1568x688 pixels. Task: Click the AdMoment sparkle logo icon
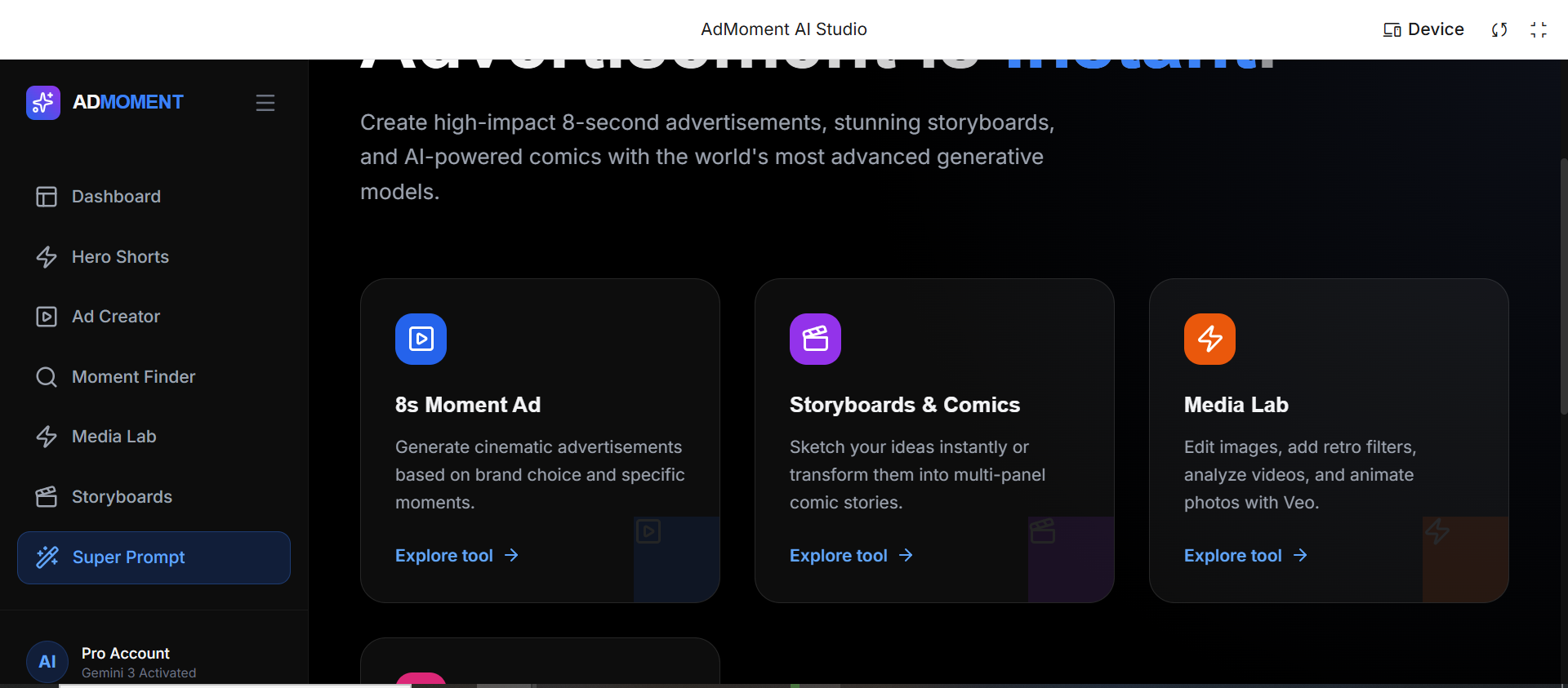point(43,103)
